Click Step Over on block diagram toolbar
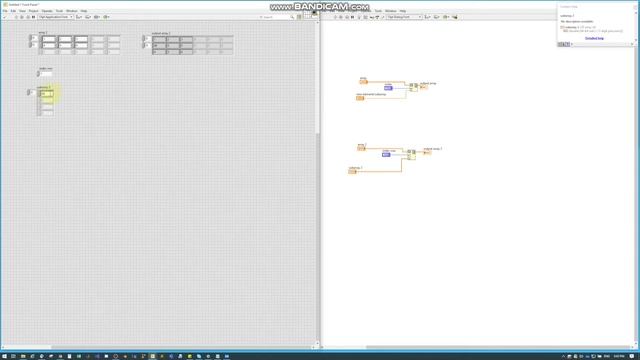The height and width of the screenshot is (360, 640). coord(377,17)
